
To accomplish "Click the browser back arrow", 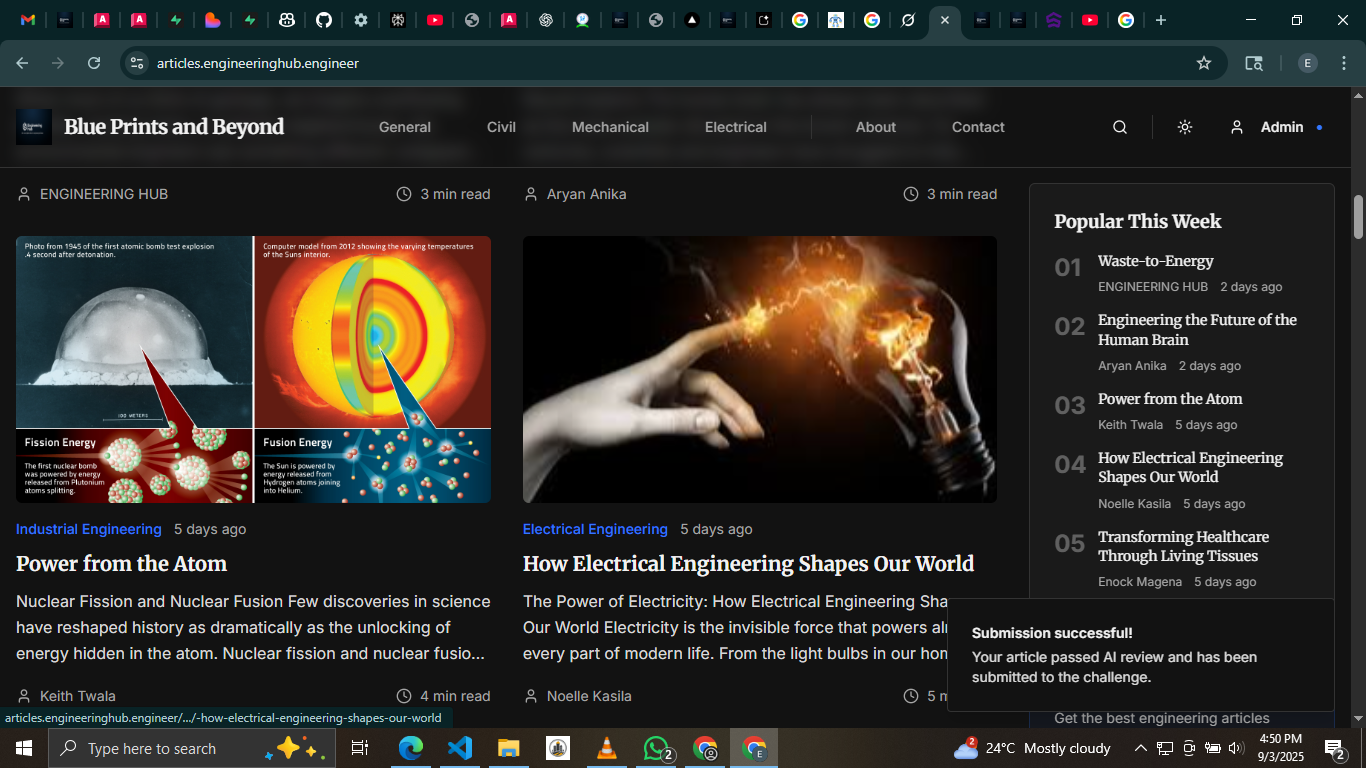I will 22,63.
